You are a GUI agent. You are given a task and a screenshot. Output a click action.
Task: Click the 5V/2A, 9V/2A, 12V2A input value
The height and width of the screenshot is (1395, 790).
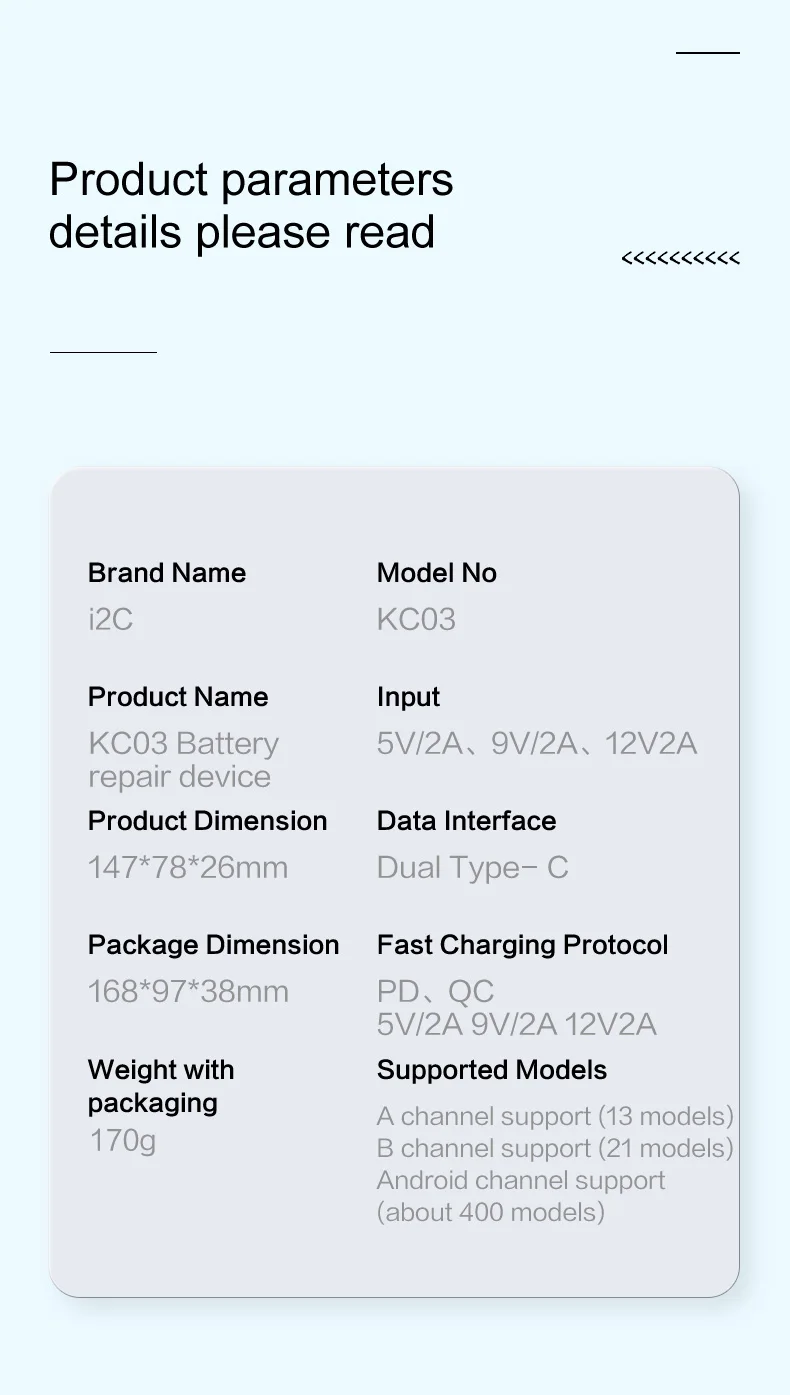536,744
